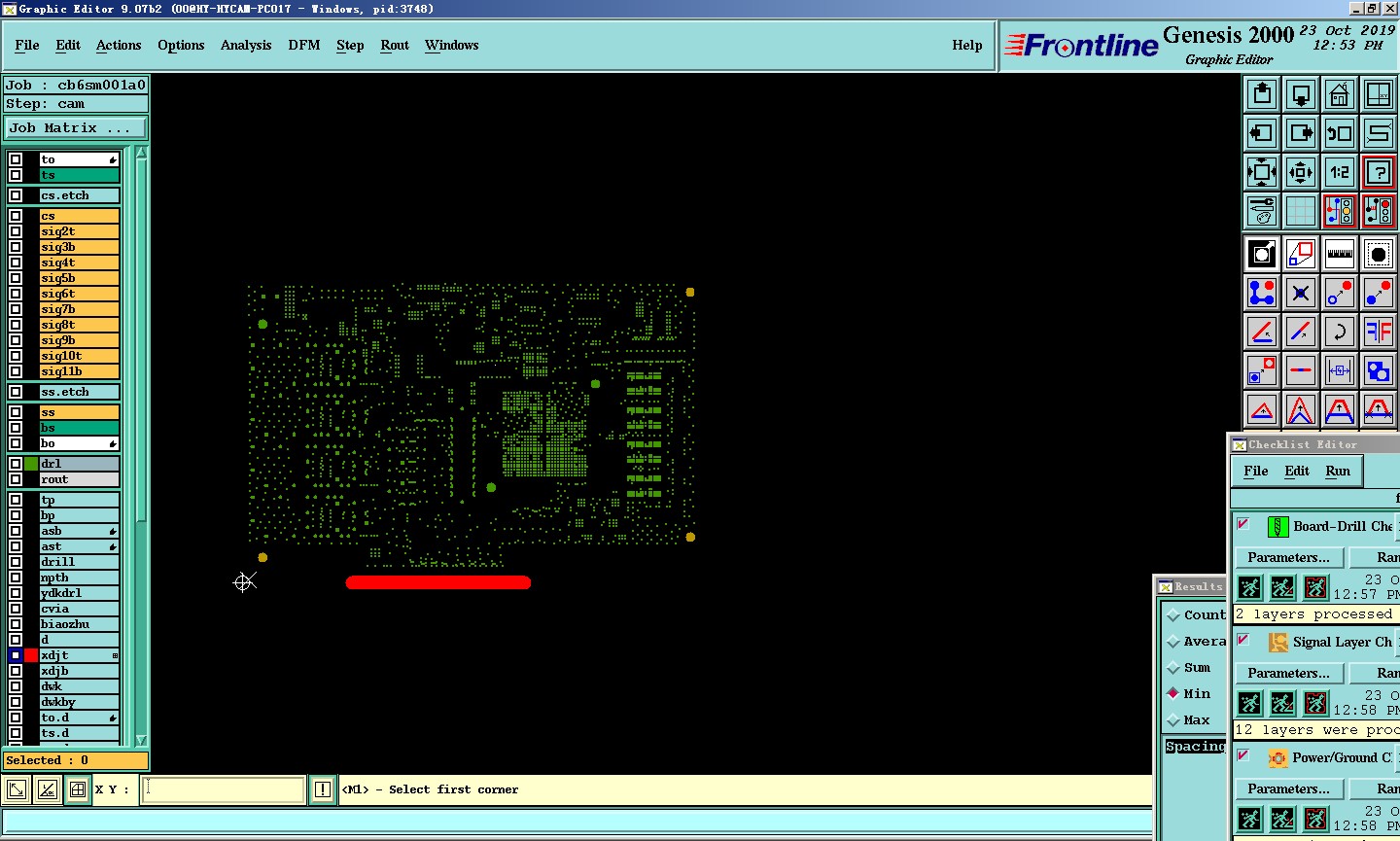This screenshot has height=841, width=1400.
Task: Select the black circle-arrow feature select icon
Action: point(1262,254)
